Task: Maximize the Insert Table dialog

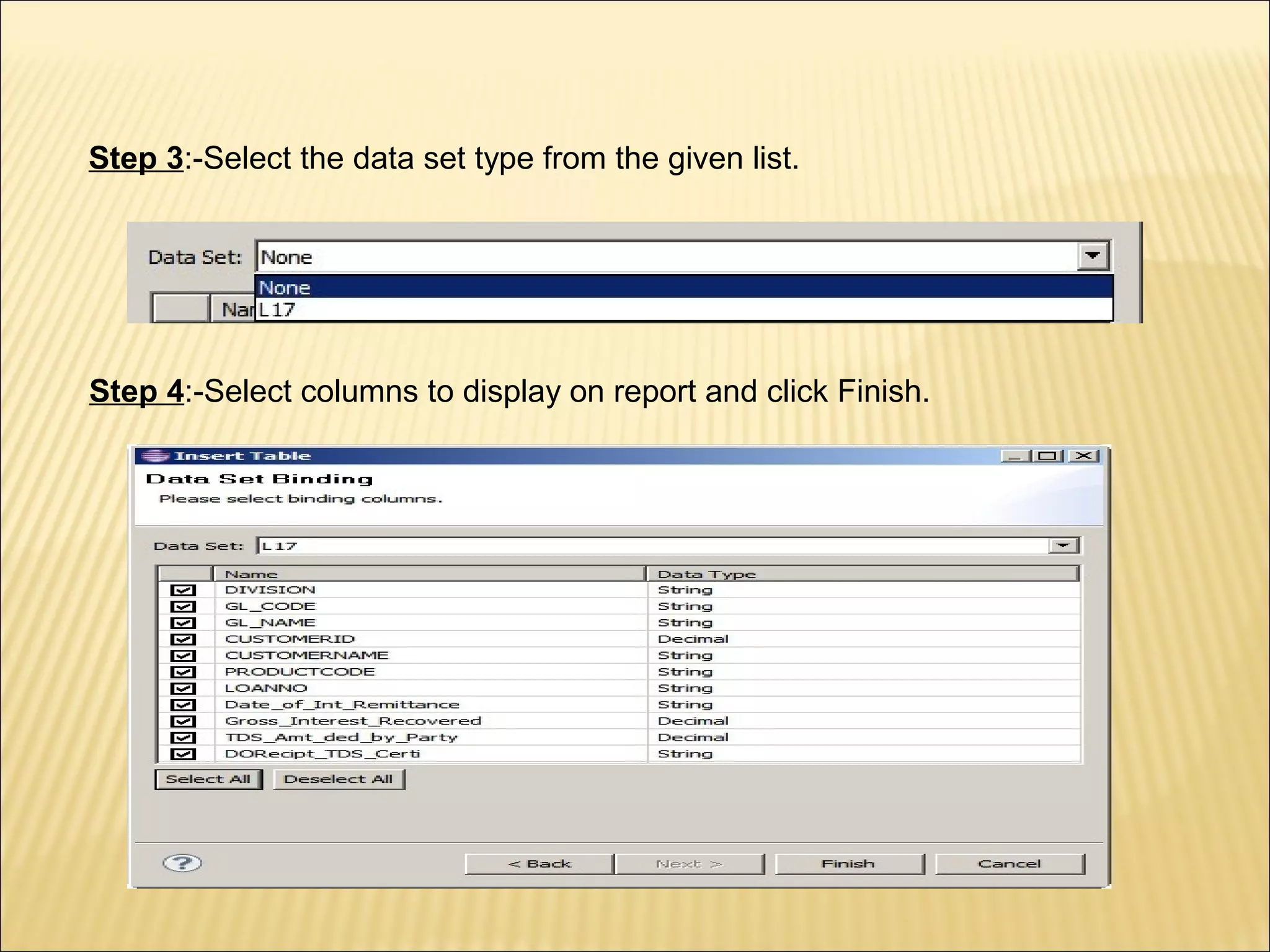Action: click(x=1047, y=456)
